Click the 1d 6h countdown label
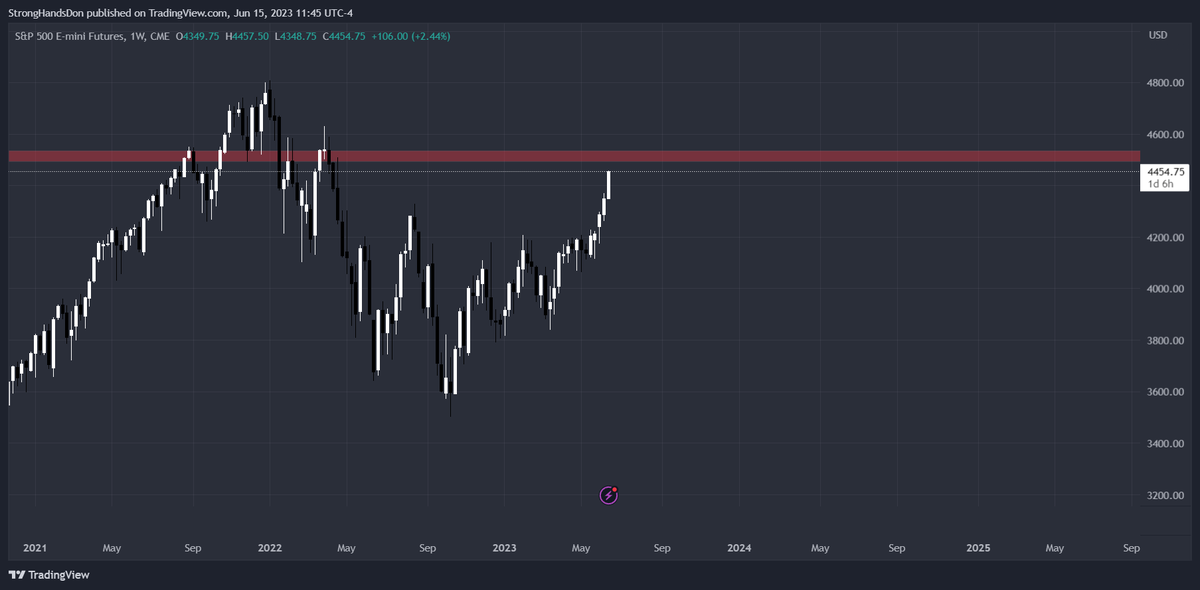Screen dimensions: 1200x590 tap(1160, 184)
